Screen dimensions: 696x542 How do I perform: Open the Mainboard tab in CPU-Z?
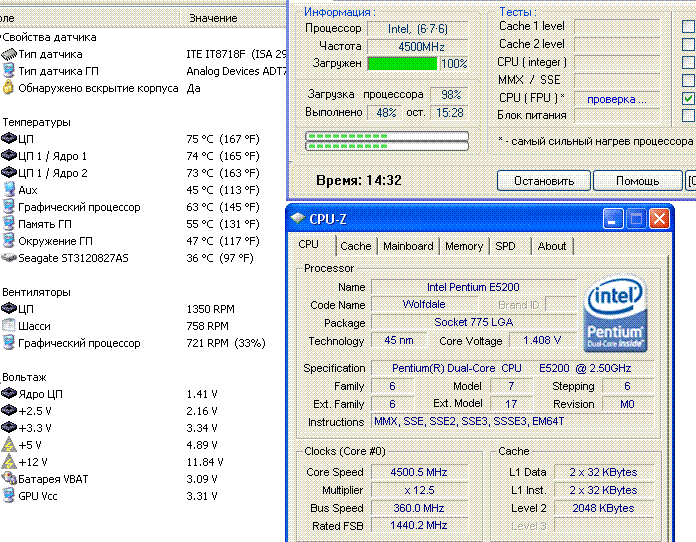(x=408, y=246)
